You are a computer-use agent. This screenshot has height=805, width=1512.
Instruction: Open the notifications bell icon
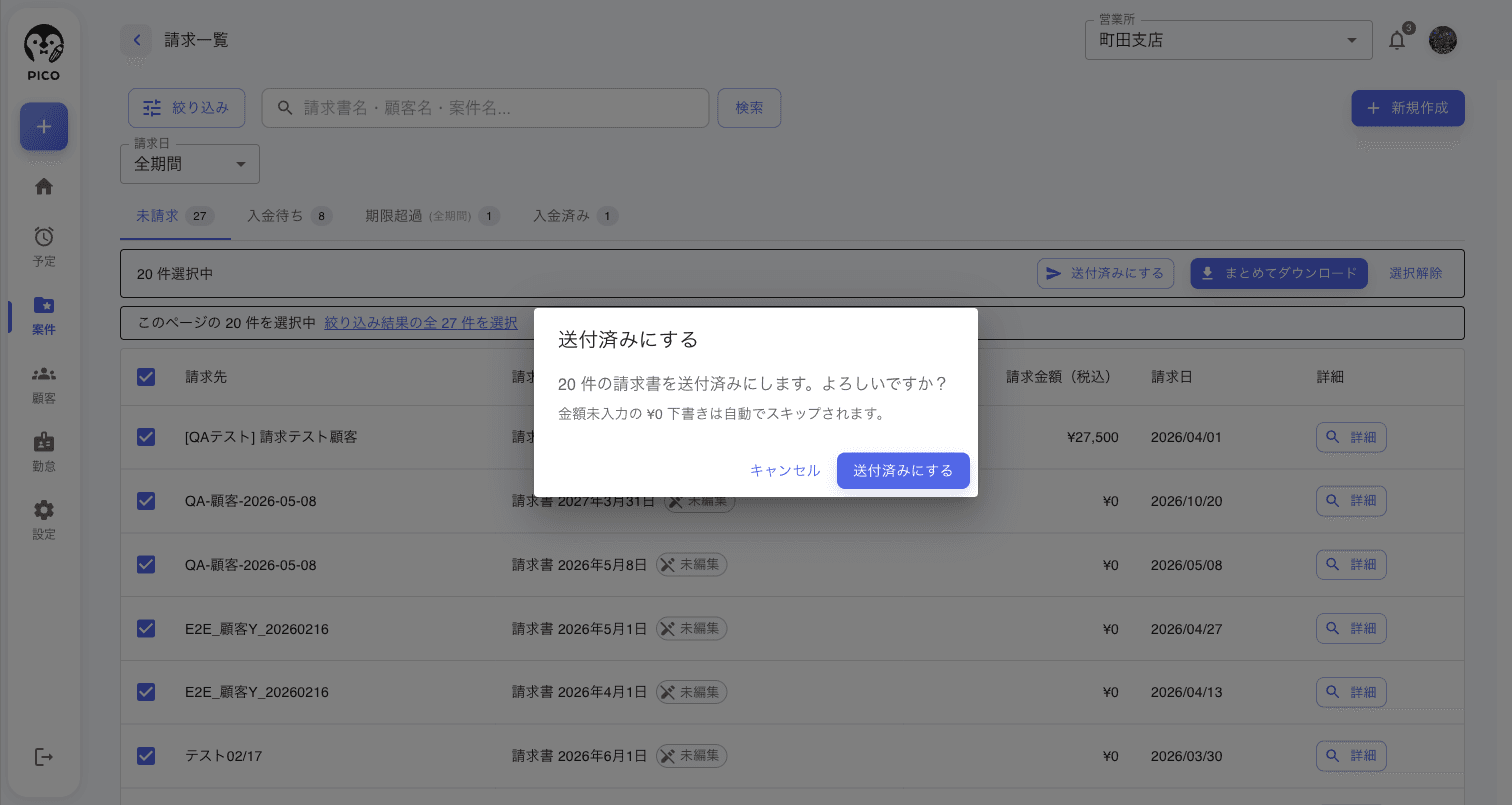pyautogui.click(x=1397, y=40)
